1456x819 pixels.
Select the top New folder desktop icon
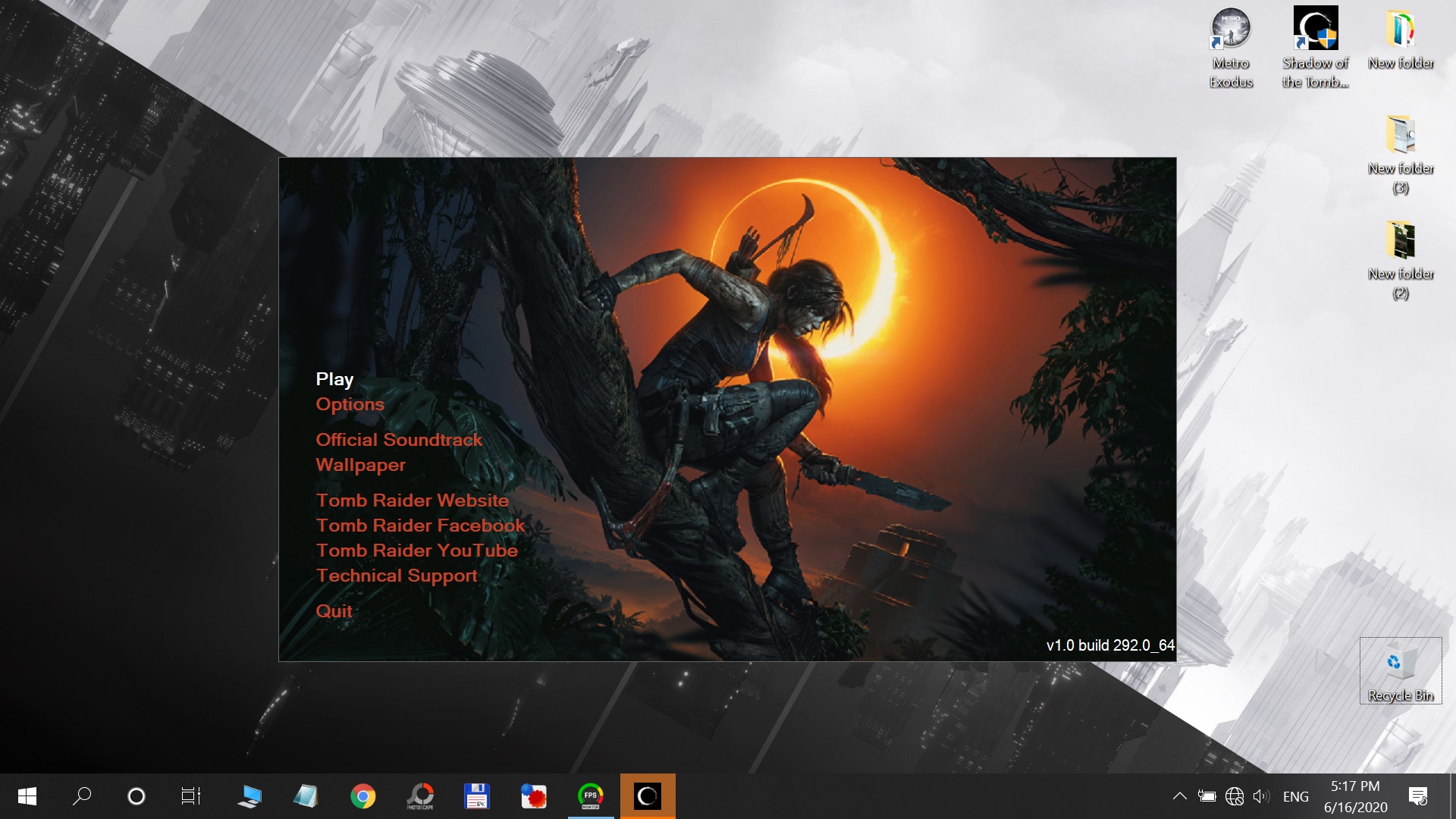tap(1401, 39)
